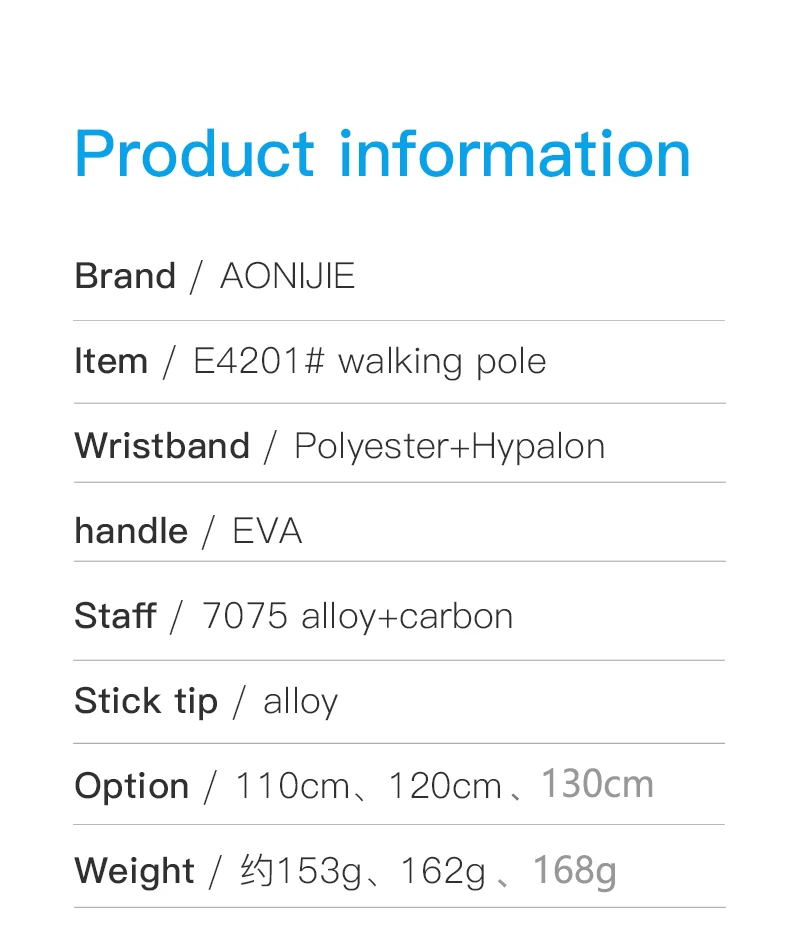This screenshot has height=932, width=790.
Task: Select the Polyester+Hypalon material text
Action: (449, 446)
